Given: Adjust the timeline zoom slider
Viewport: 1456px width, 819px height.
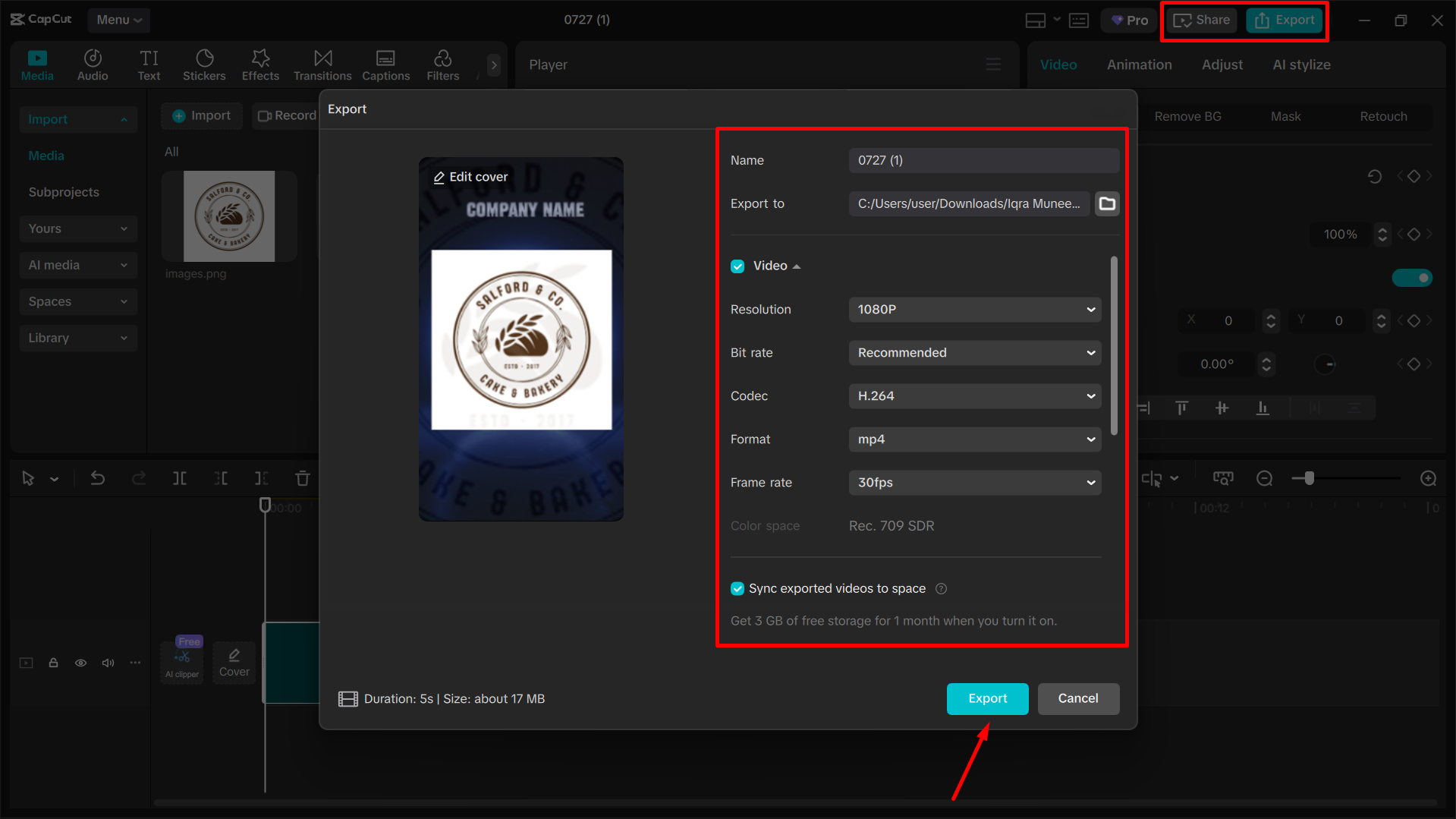Looking at the screenshot, I should [1309, 478].
